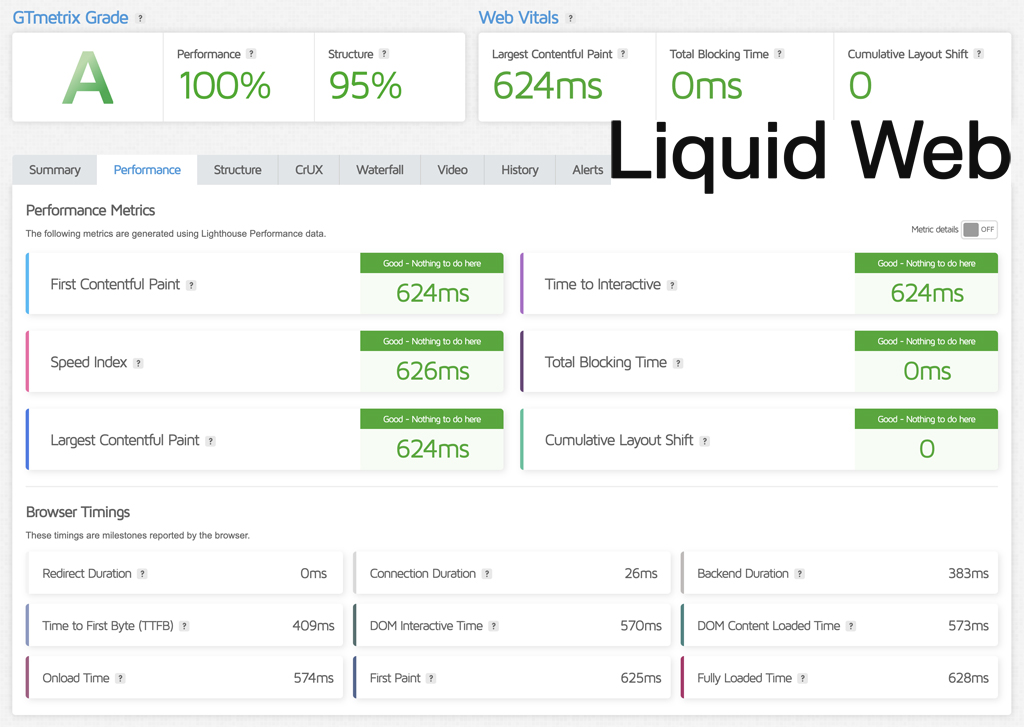
Task: Switch to the Waterfall tab
Action: click(380, 170)
